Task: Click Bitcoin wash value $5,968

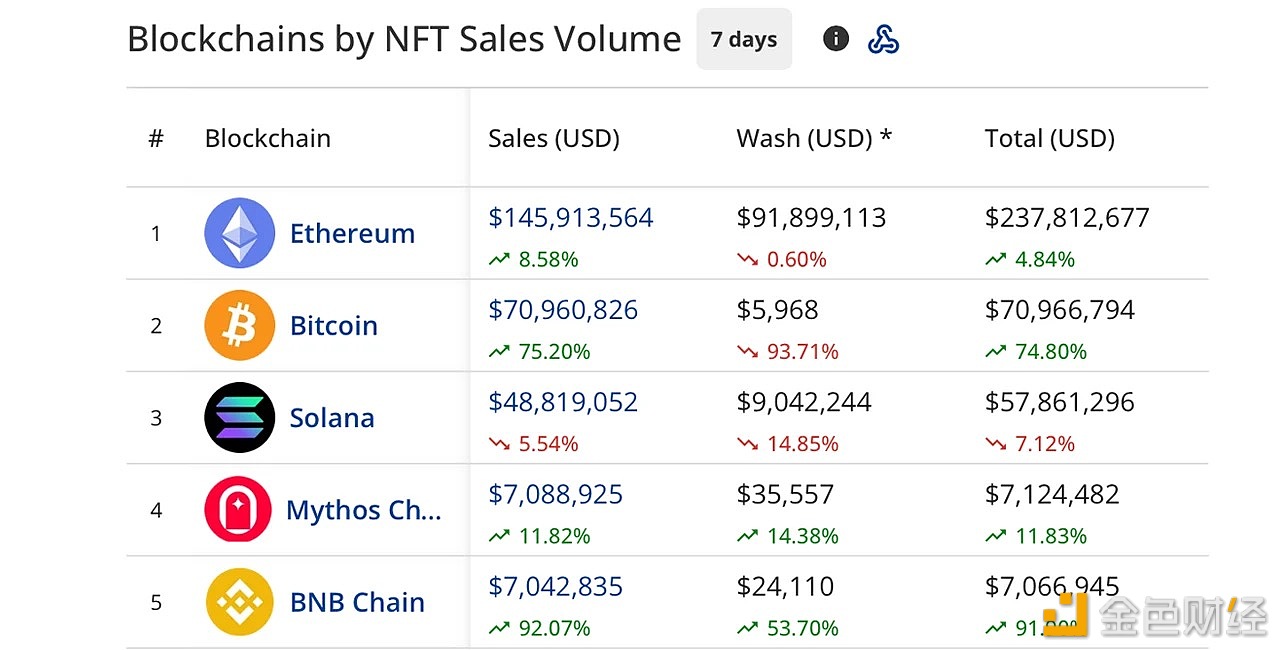Action: (777, 310)
